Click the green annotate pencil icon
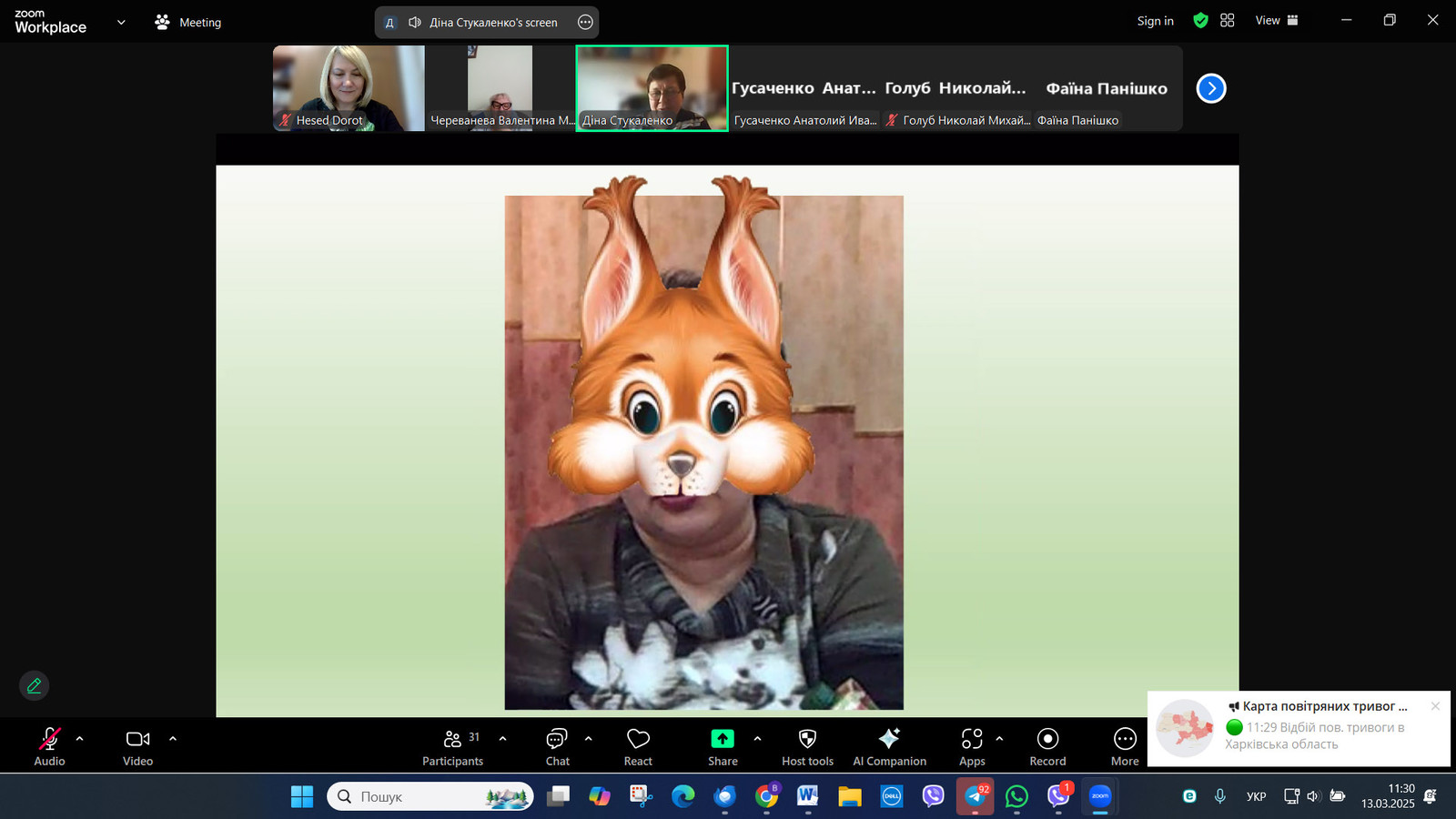The image size is (1456, 819). (x=34, y=685)
